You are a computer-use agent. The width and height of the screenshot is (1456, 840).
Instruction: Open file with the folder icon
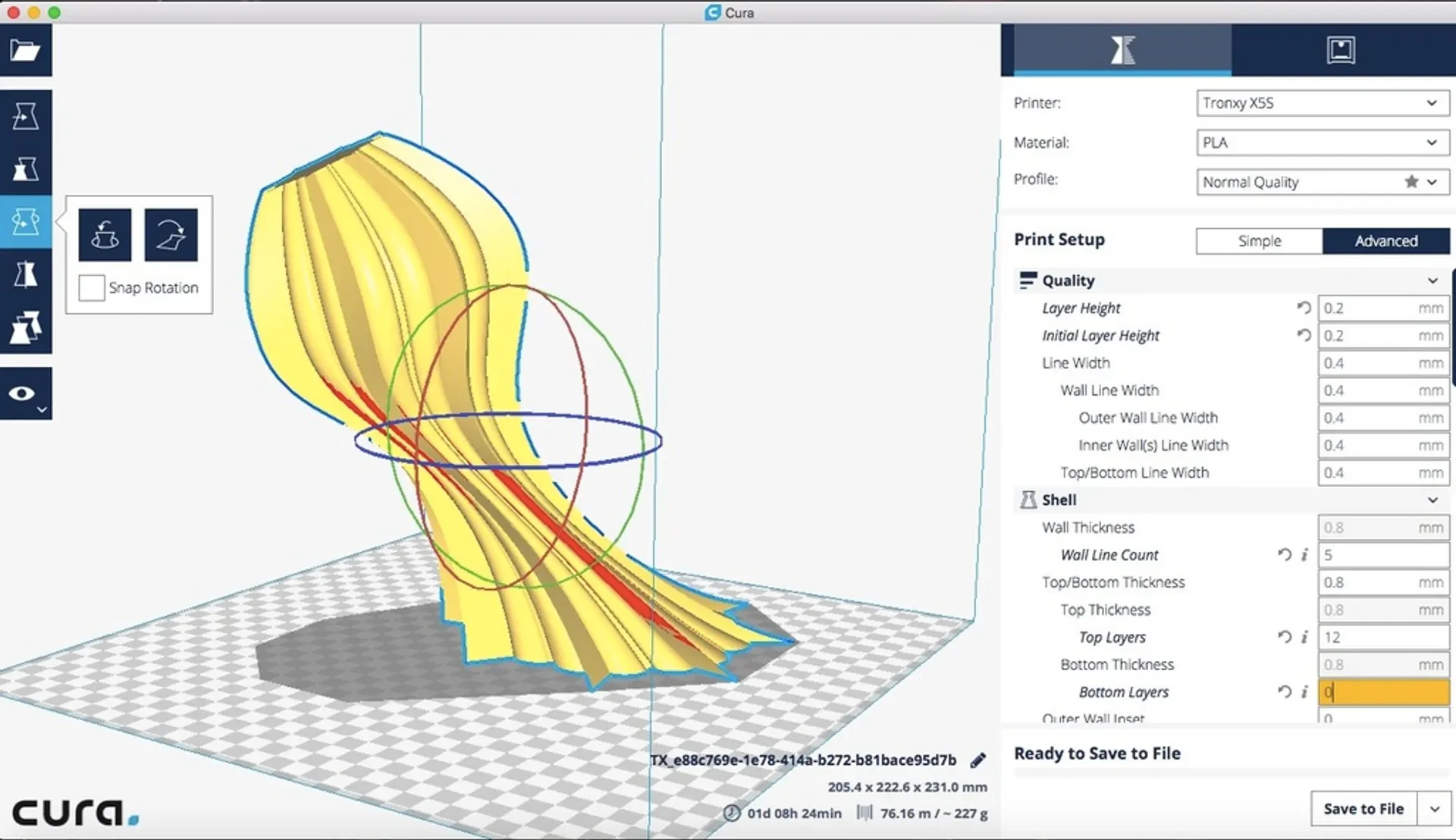(26, 50)
